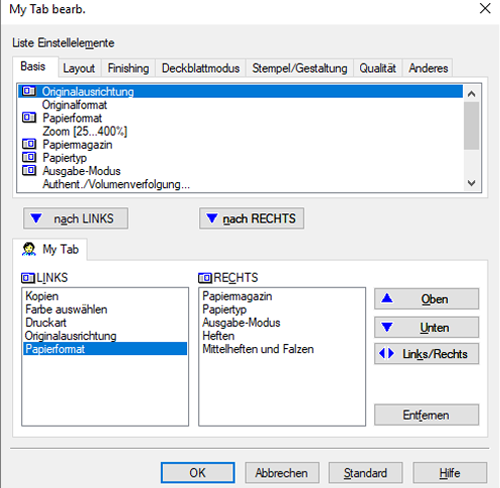Cancel with the Abbrechen button
Screen dimensions: 500x488
pyautogui.click(x=282, y=473)
